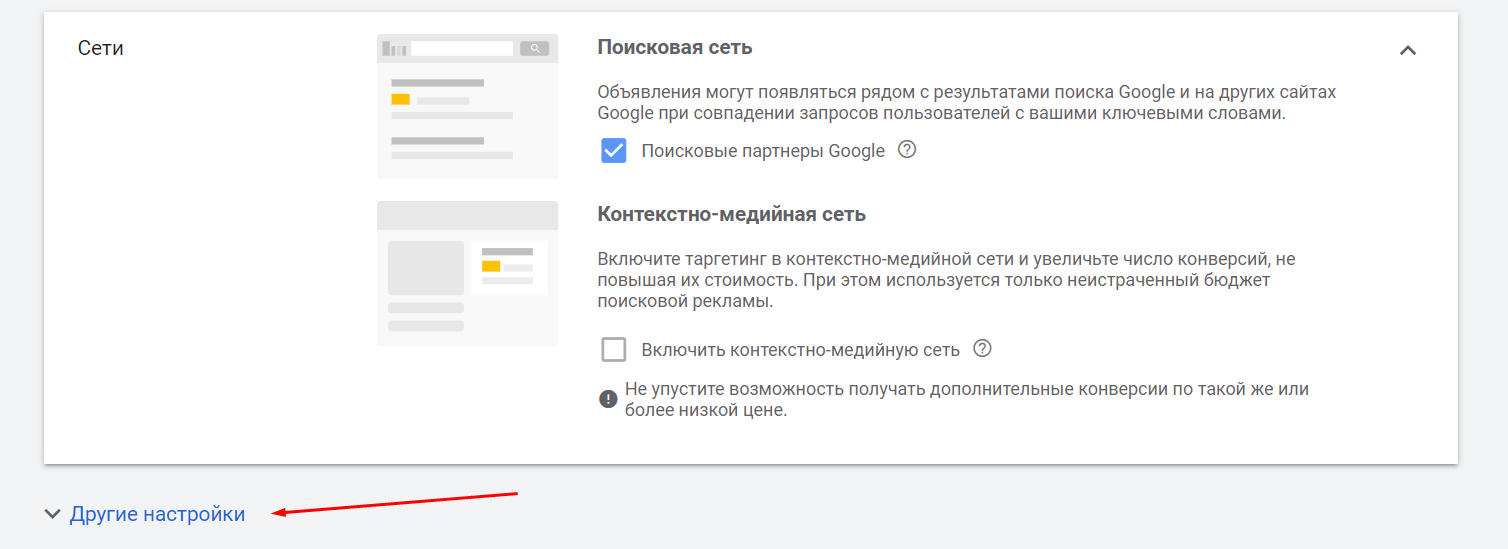The height and width of the screenshot is (549, 1508).
Task: Click the Поисковая сеть description paragraph
Action: click(x=965, y=103)
